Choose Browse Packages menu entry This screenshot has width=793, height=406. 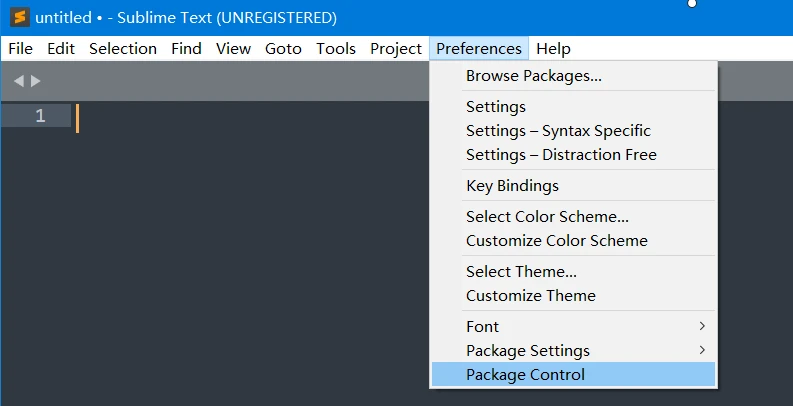click(533, 75)
